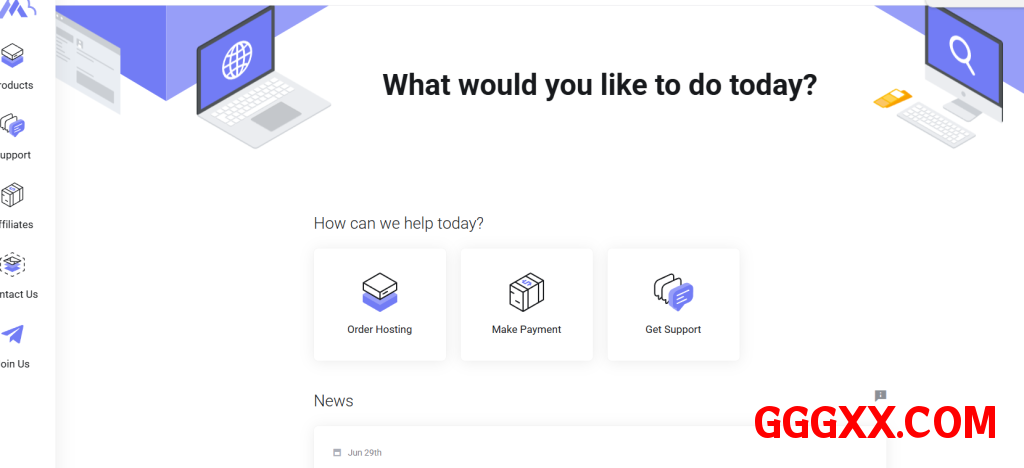The width and height of the screenshot is (1024, 468).
Task: Click the "What would you like to do today?" headline
Action: 600,85
